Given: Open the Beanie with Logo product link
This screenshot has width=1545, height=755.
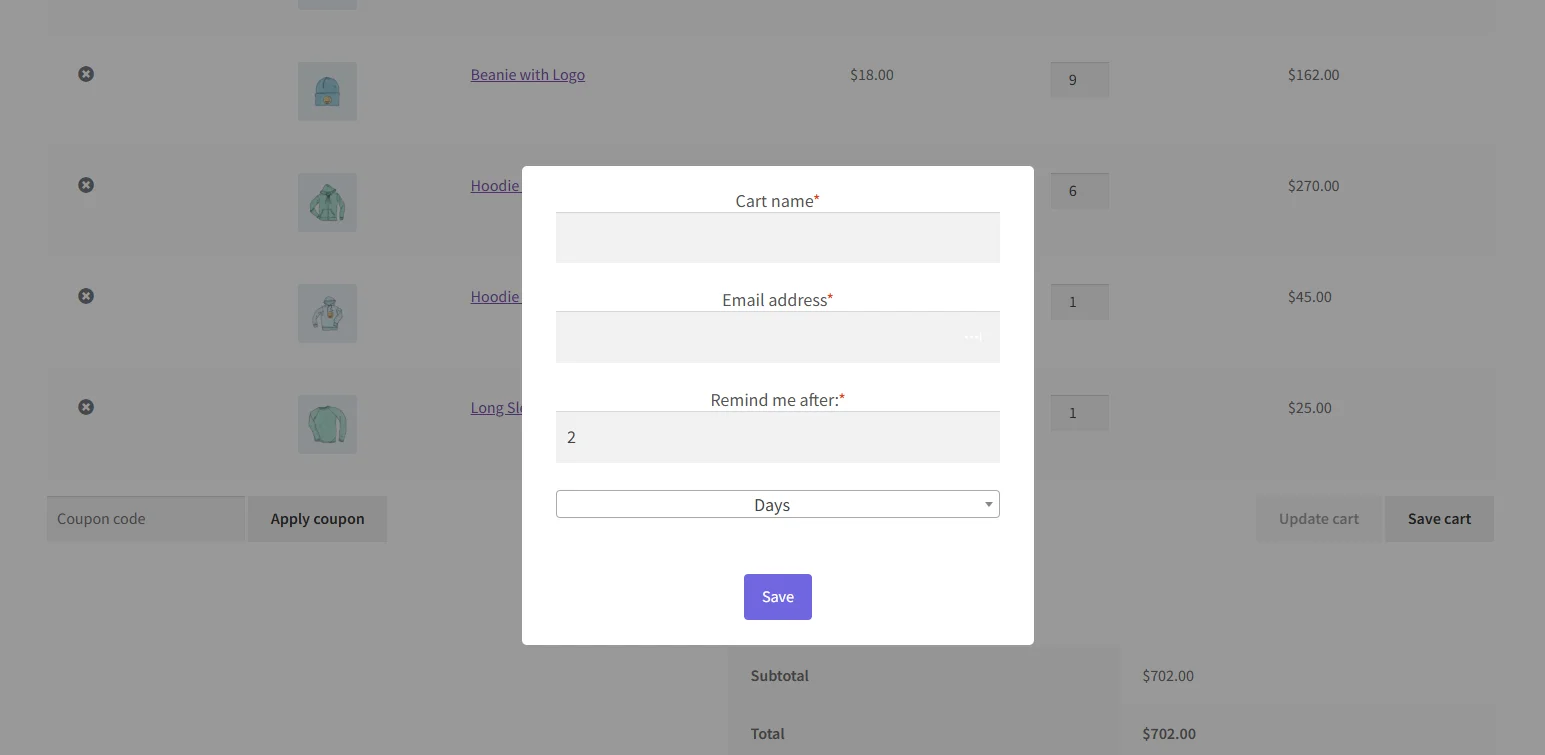Looking at the screenshot, I should 527,75.
